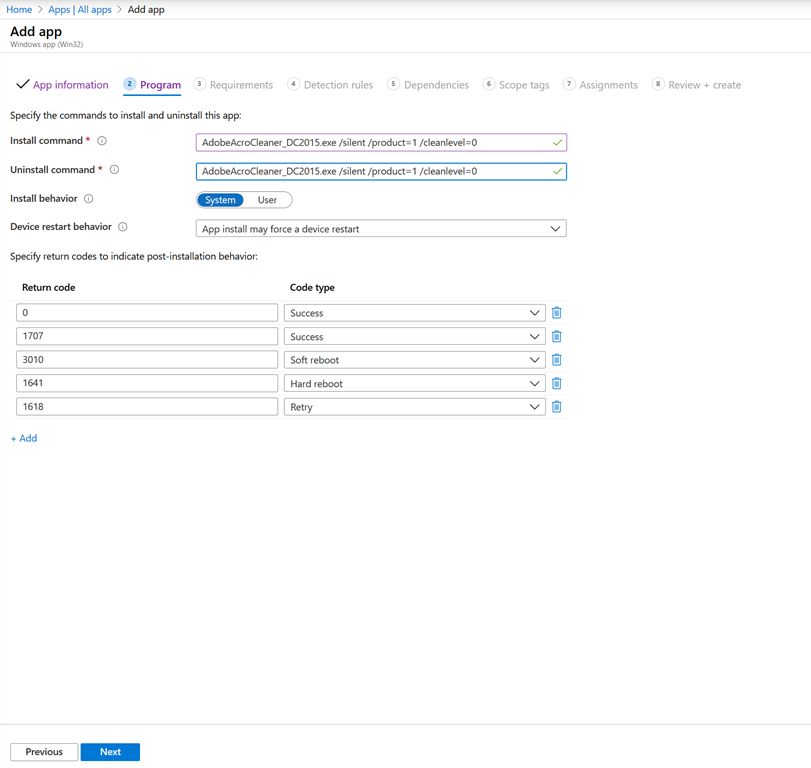
Task: Show info tooltip for Uninstall command
Action: pos(114,170)
